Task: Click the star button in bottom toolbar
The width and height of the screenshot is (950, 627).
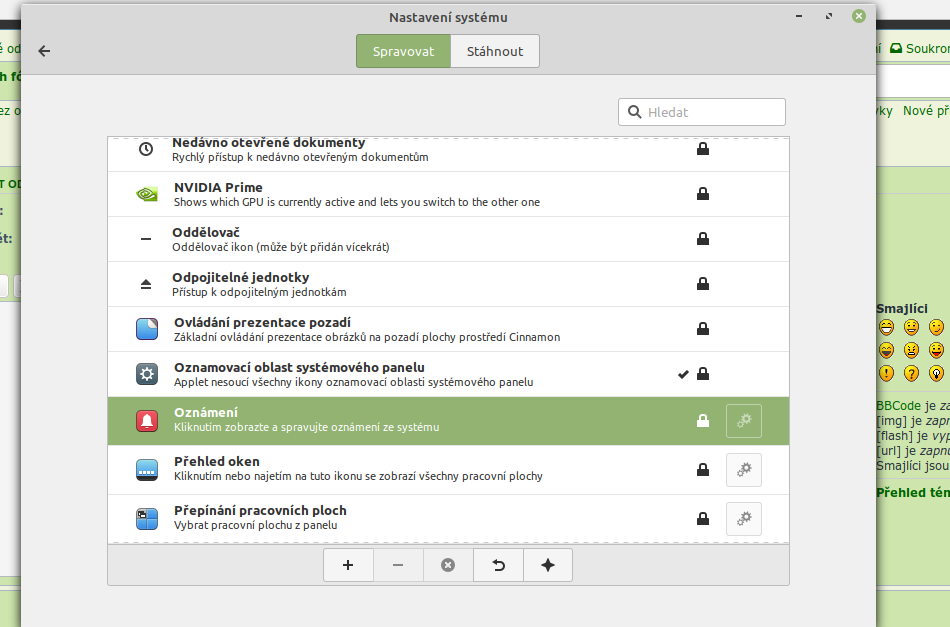Action: pos(548,565)
